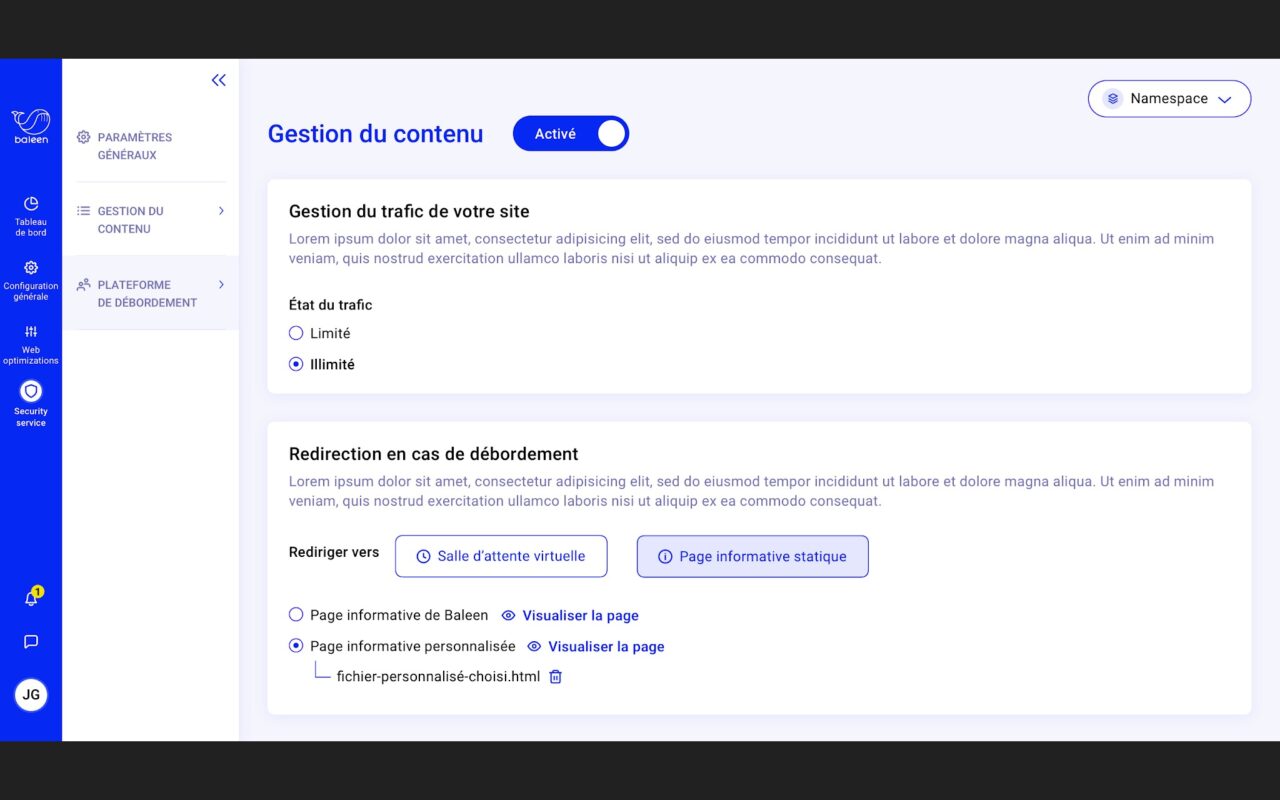Toggle the Activé switch off
1280x800 pixels.
pyautogui.click(x=571, y=134)
